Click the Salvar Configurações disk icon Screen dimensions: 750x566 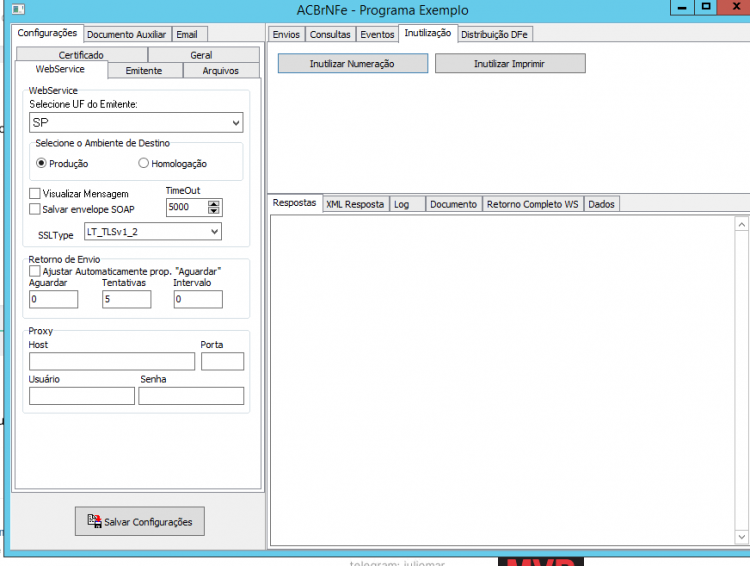click(94, 521)
